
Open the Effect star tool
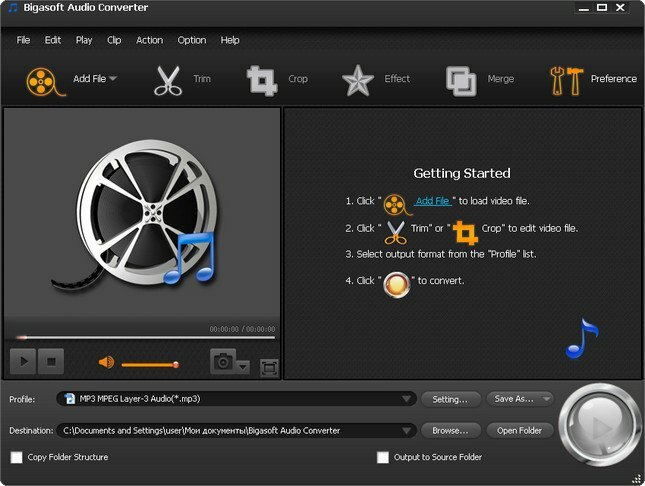(357, 80)
